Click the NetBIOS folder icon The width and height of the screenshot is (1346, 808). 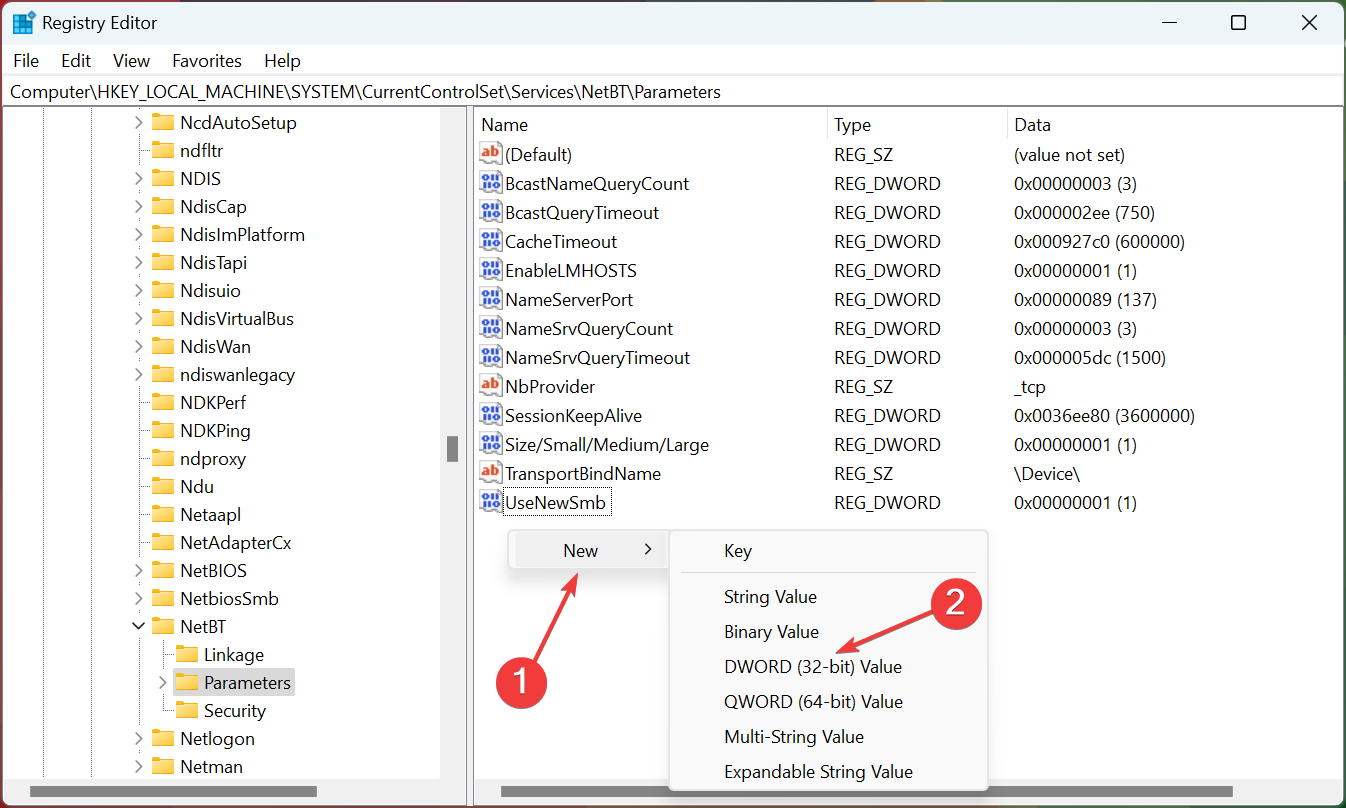coord(163,570)
